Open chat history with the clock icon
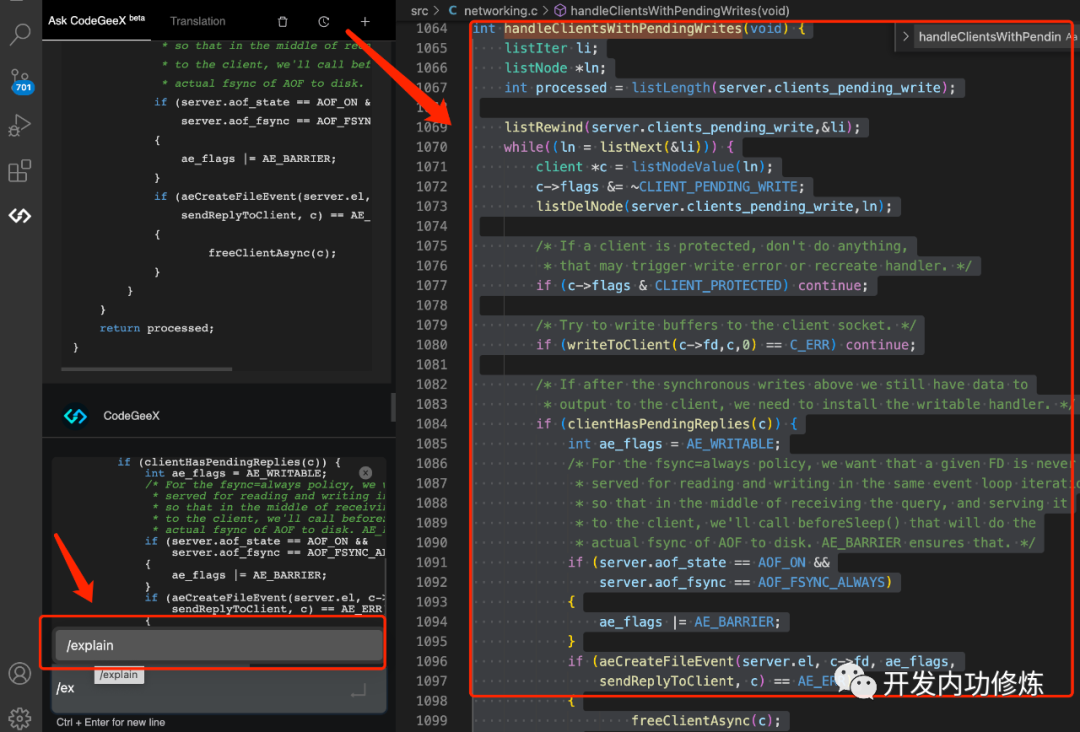This screenshot has width=1080, height=732. (x=324, y=21)
